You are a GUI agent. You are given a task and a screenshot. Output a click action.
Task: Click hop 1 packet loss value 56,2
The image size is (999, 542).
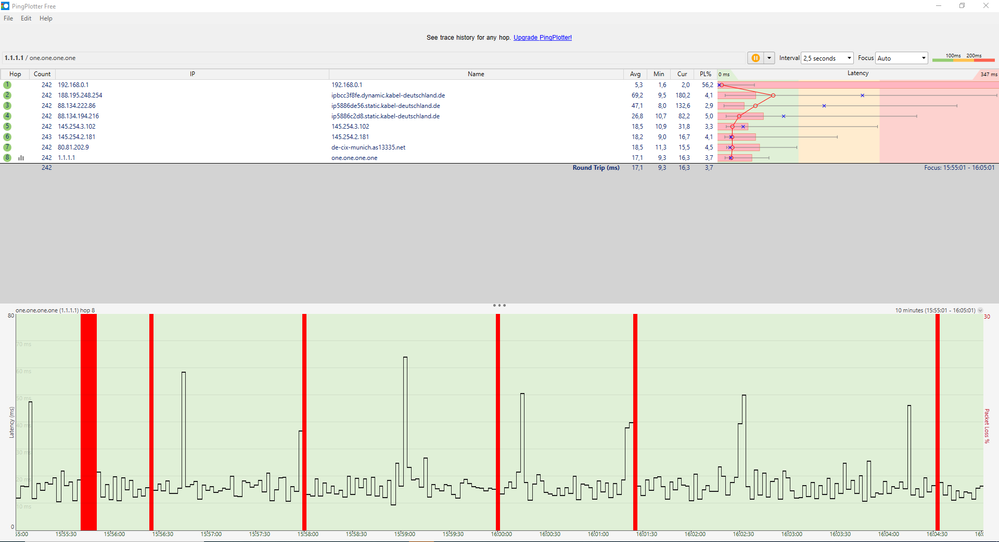707,85
